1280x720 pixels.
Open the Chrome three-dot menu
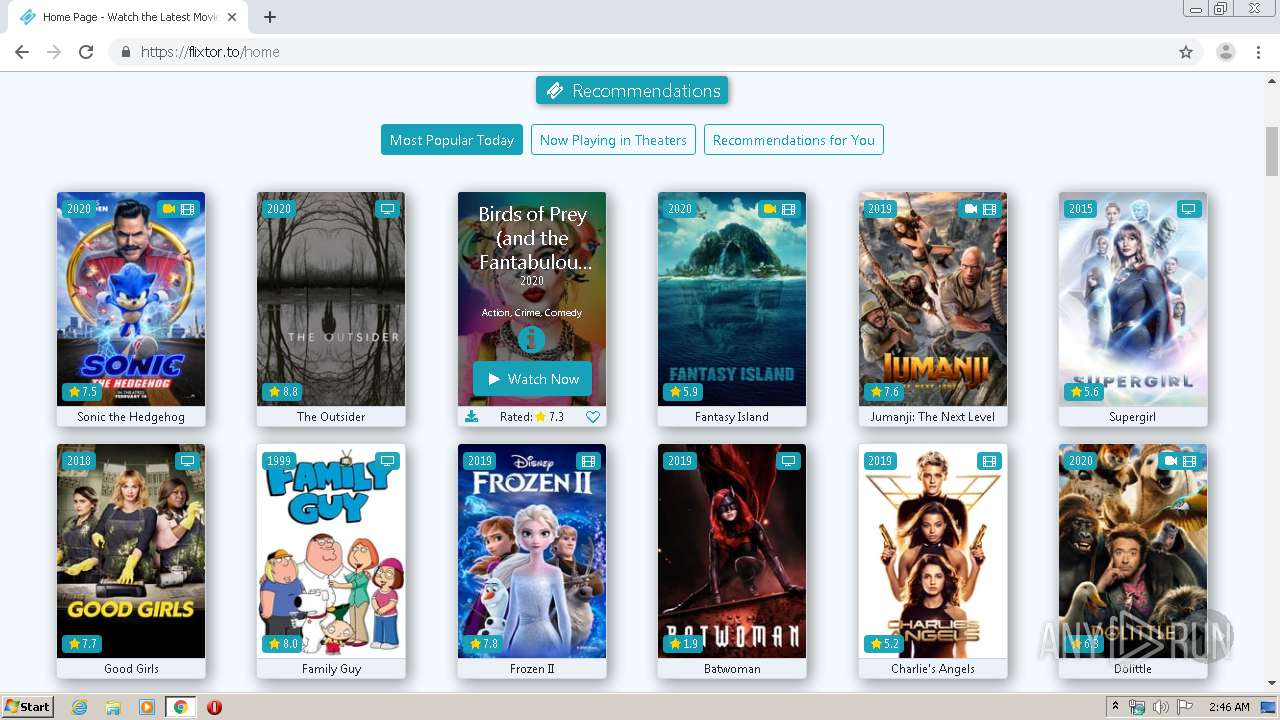coord(1259,52)
